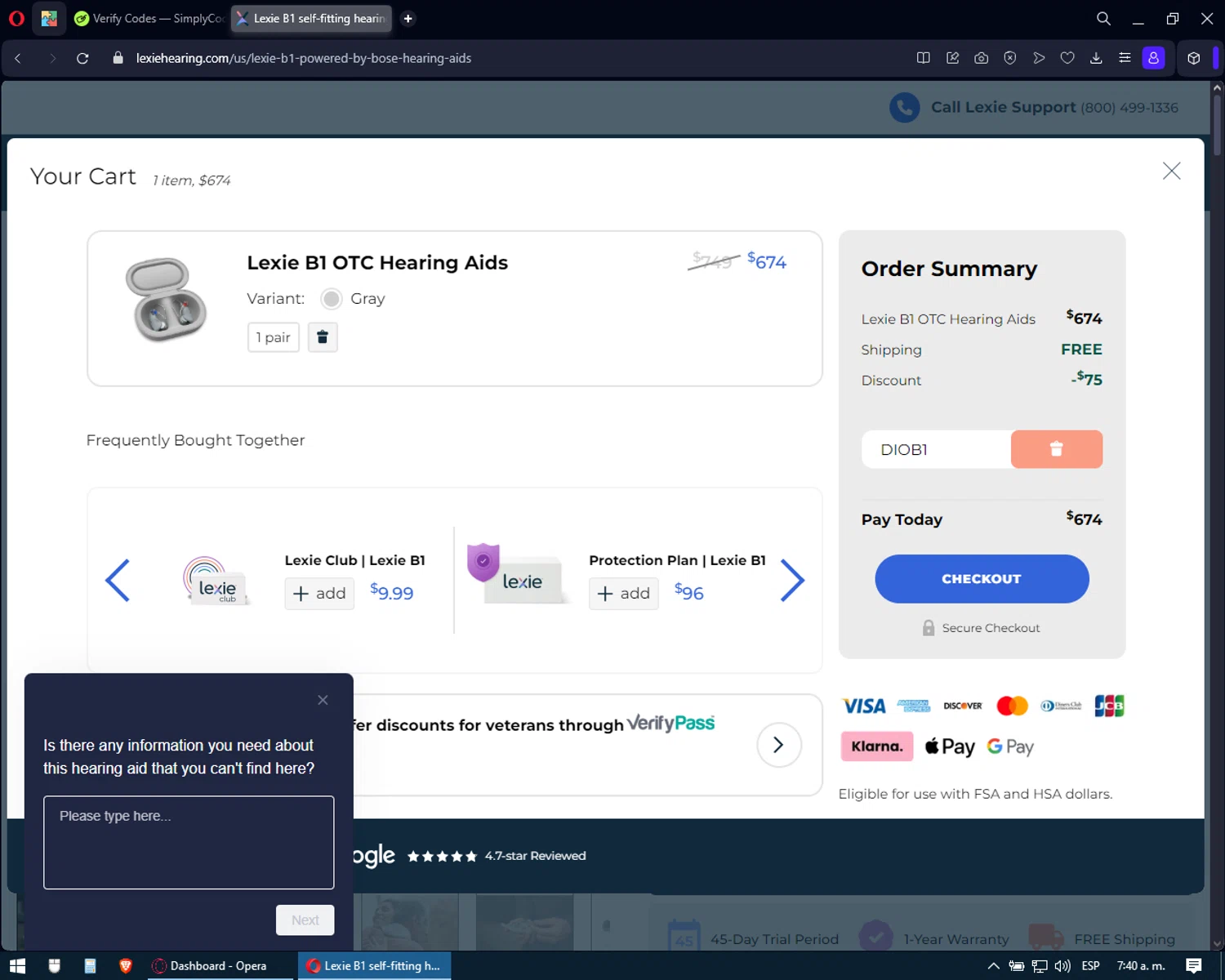
Task: Open a new tab with plus button
Action: click(408, 18)
